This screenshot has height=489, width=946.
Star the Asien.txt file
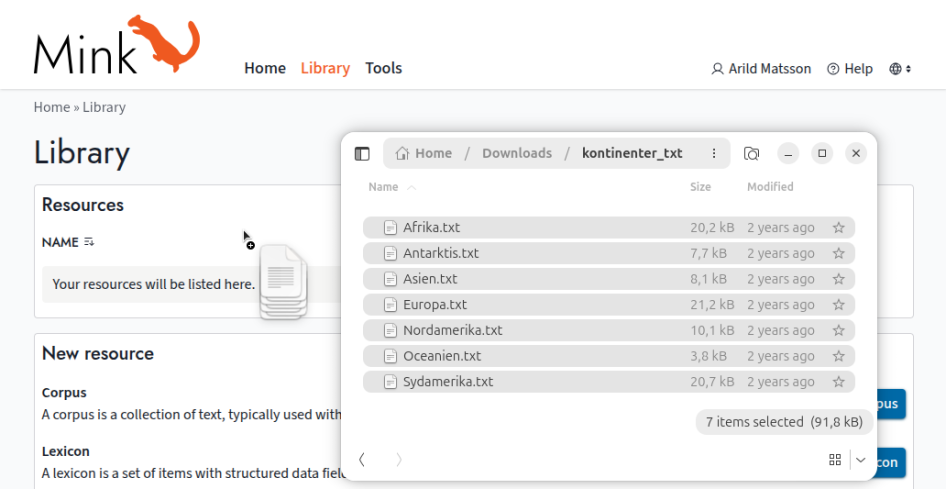point(839,279)
